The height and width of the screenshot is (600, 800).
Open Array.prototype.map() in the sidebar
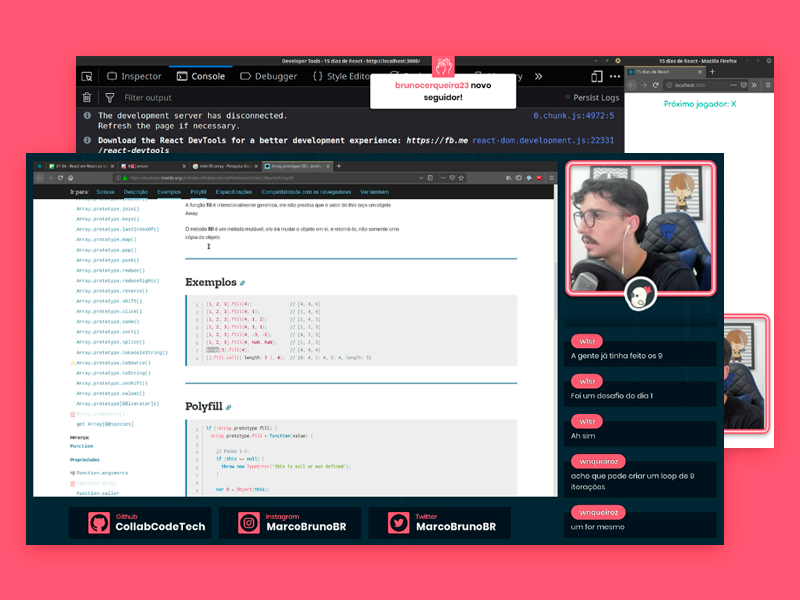pos(106,239)
